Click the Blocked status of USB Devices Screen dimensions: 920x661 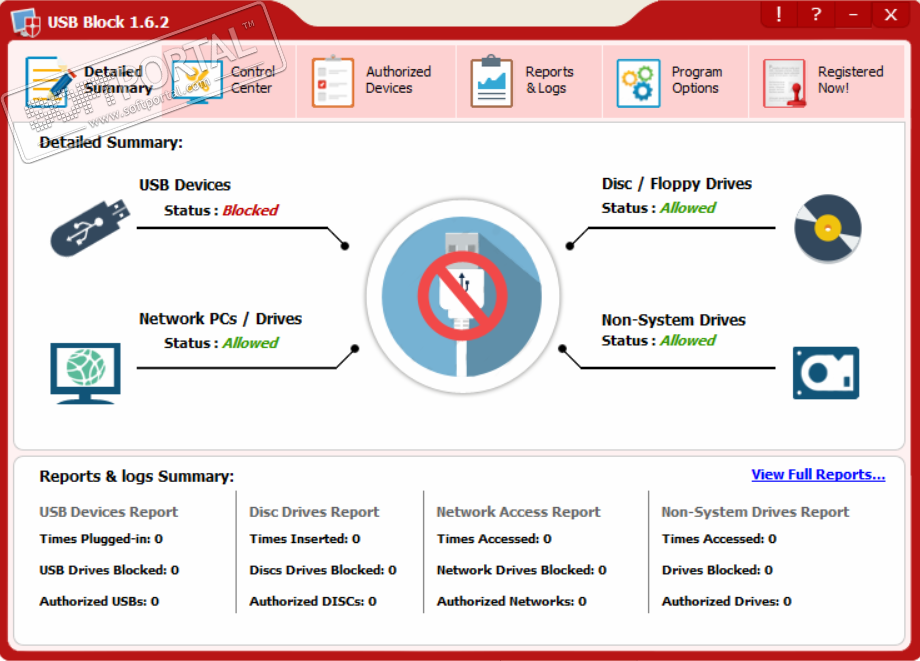pos(250,210)
